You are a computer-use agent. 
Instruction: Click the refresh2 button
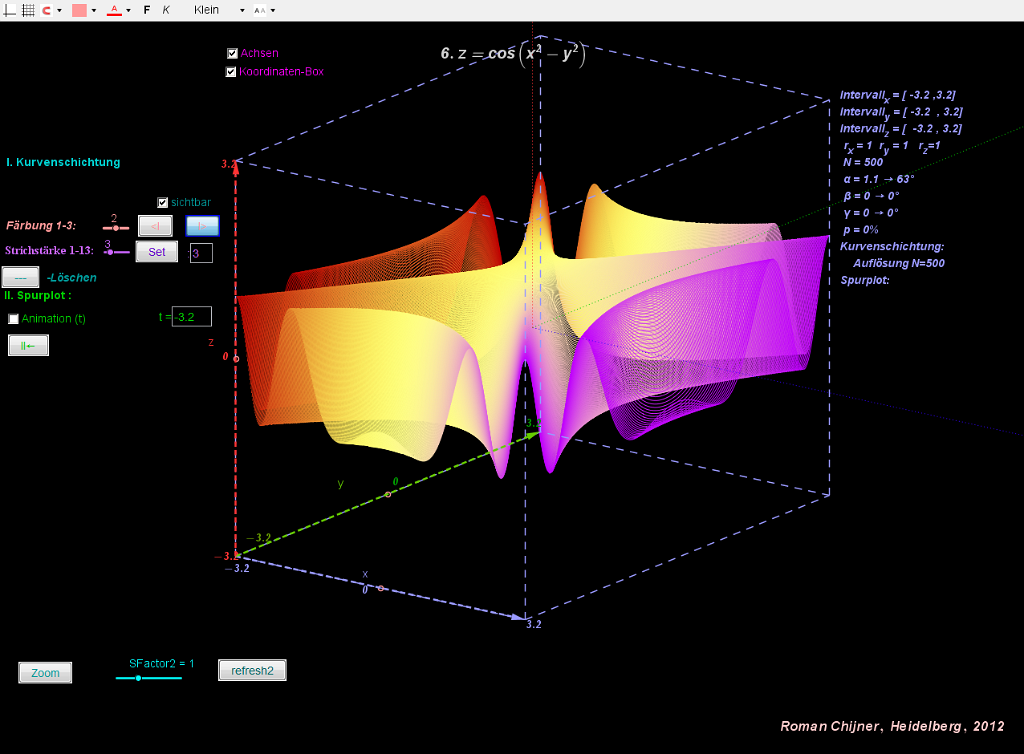[252, 670]
